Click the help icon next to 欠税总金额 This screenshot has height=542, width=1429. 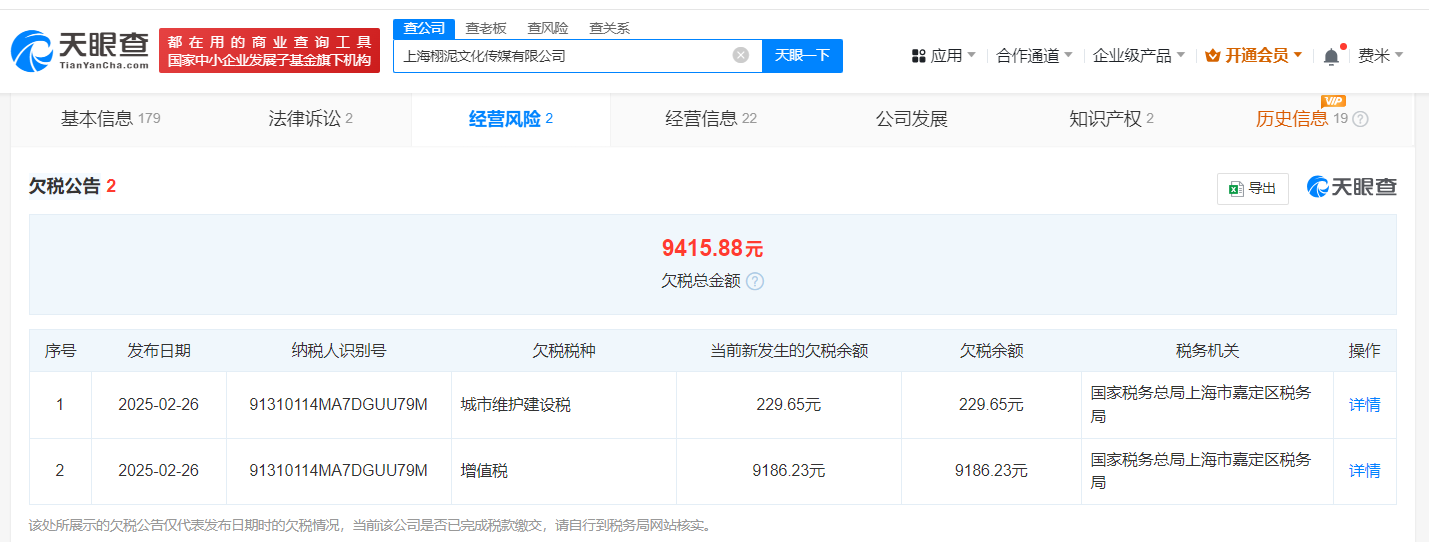[x=755, y=281]
